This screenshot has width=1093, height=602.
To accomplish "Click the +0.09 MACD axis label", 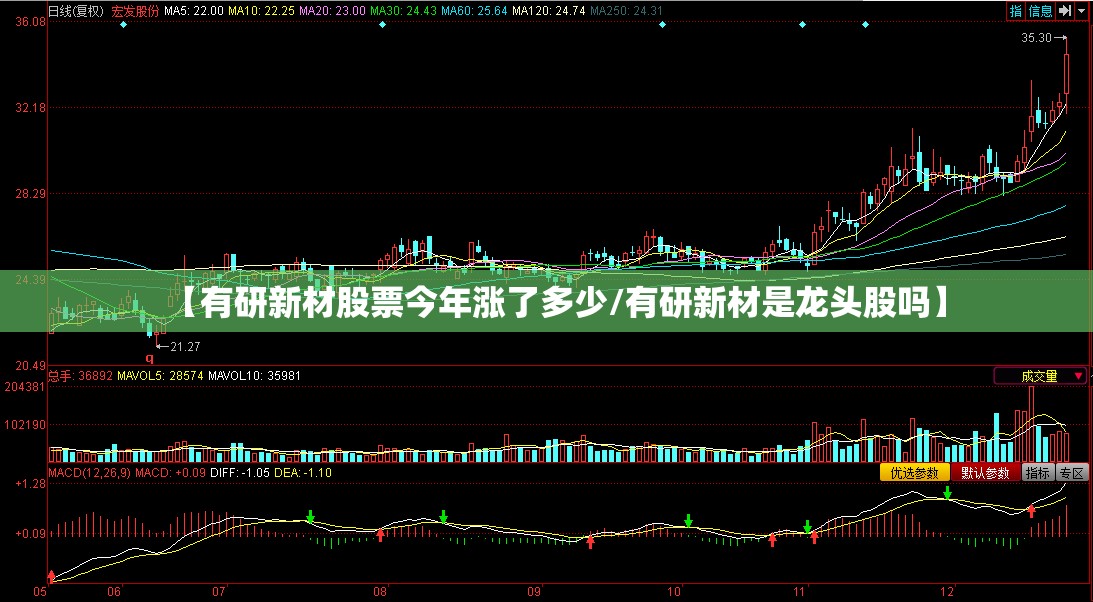I will pyautogui.click(x=30, y=534).
